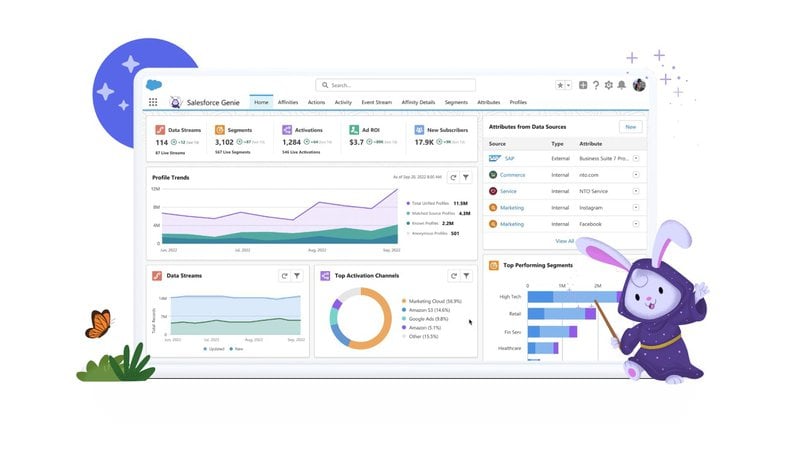Expand the SAP row action menu

click(636, 158)
